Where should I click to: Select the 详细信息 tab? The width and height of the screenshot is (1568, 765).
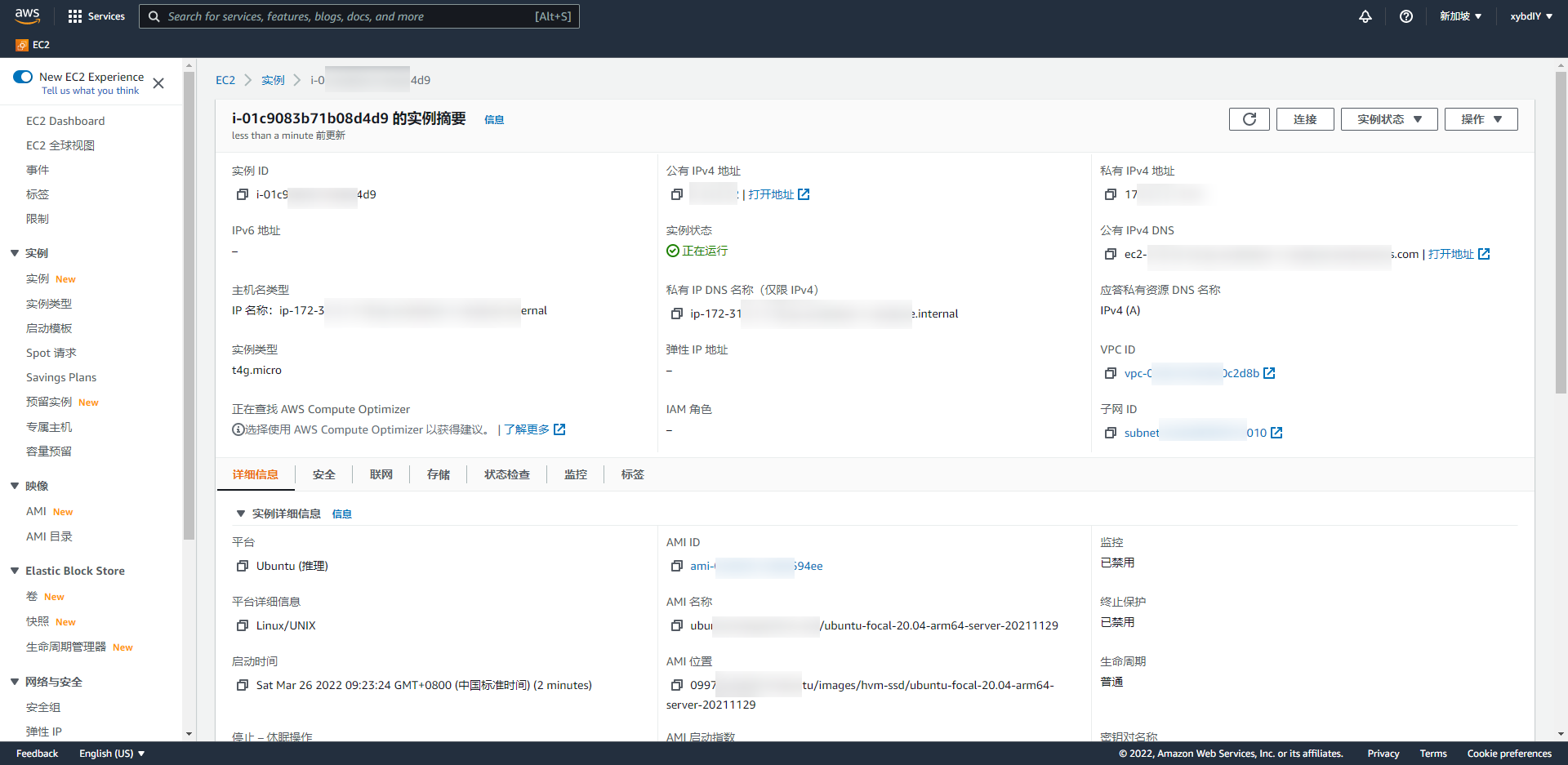256,474
